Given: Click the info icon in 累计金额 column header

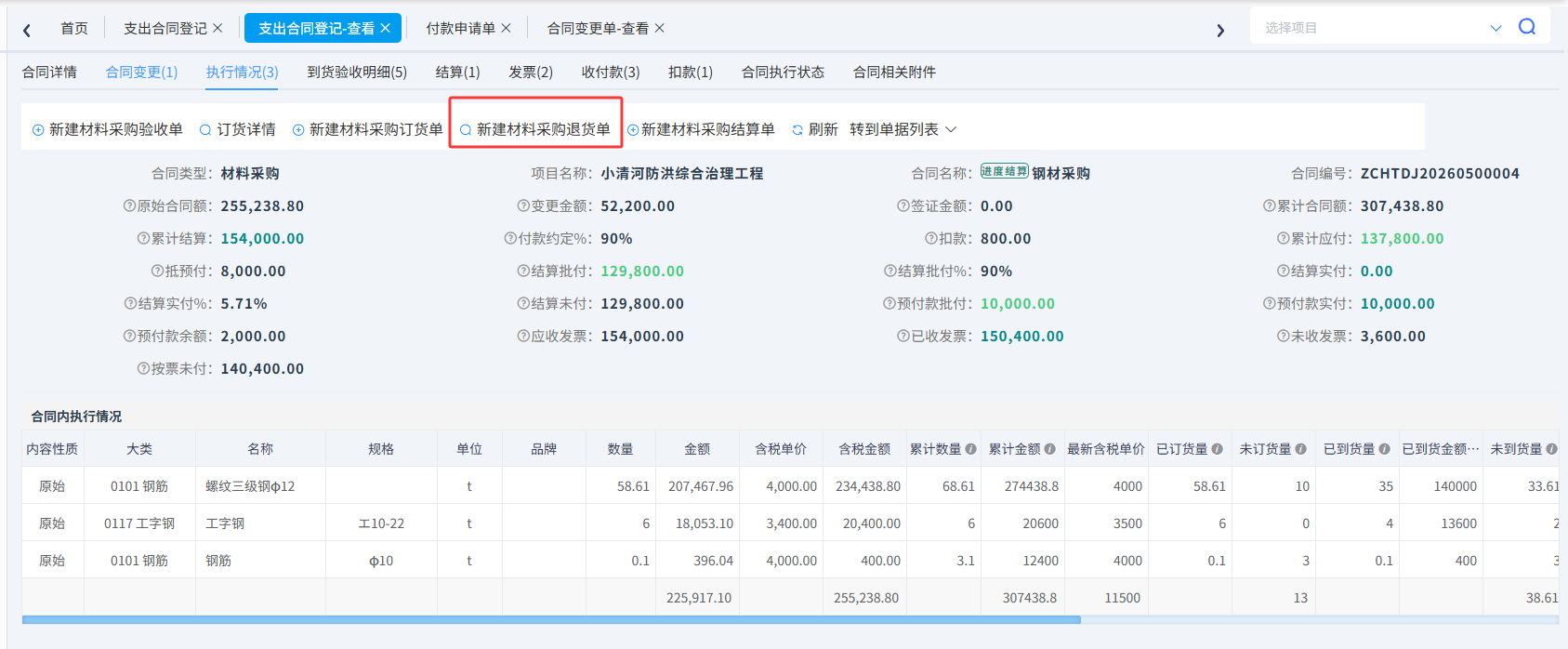Looking at the screenshot, I should point(1050,449).
